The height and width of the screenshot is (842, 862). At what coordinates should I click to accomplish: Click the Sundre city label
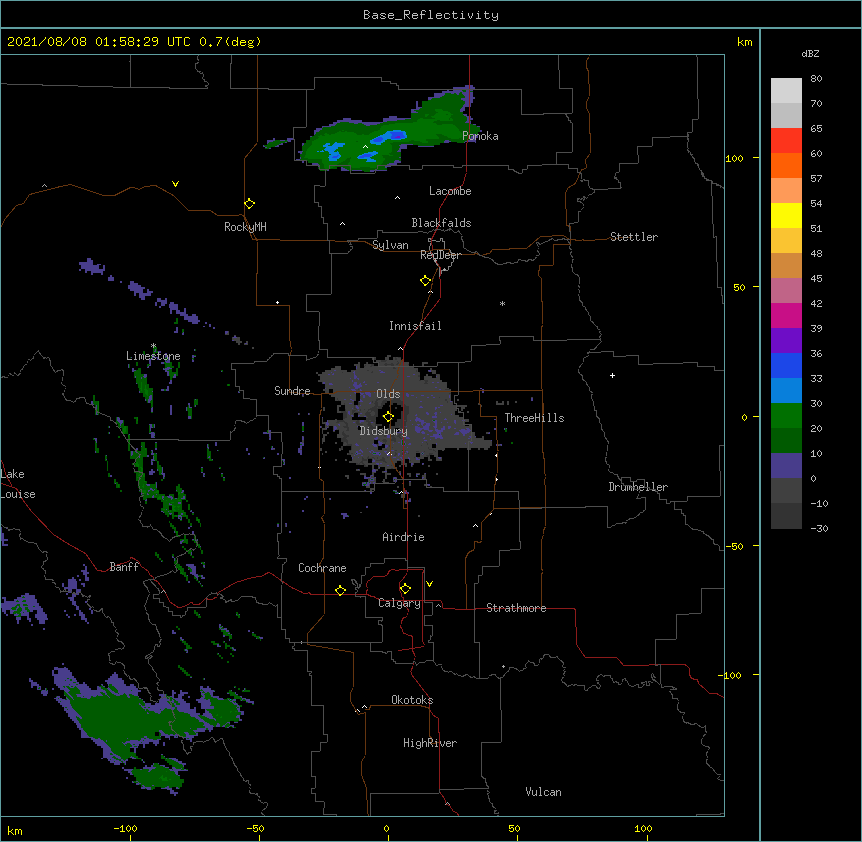(292, 391)
